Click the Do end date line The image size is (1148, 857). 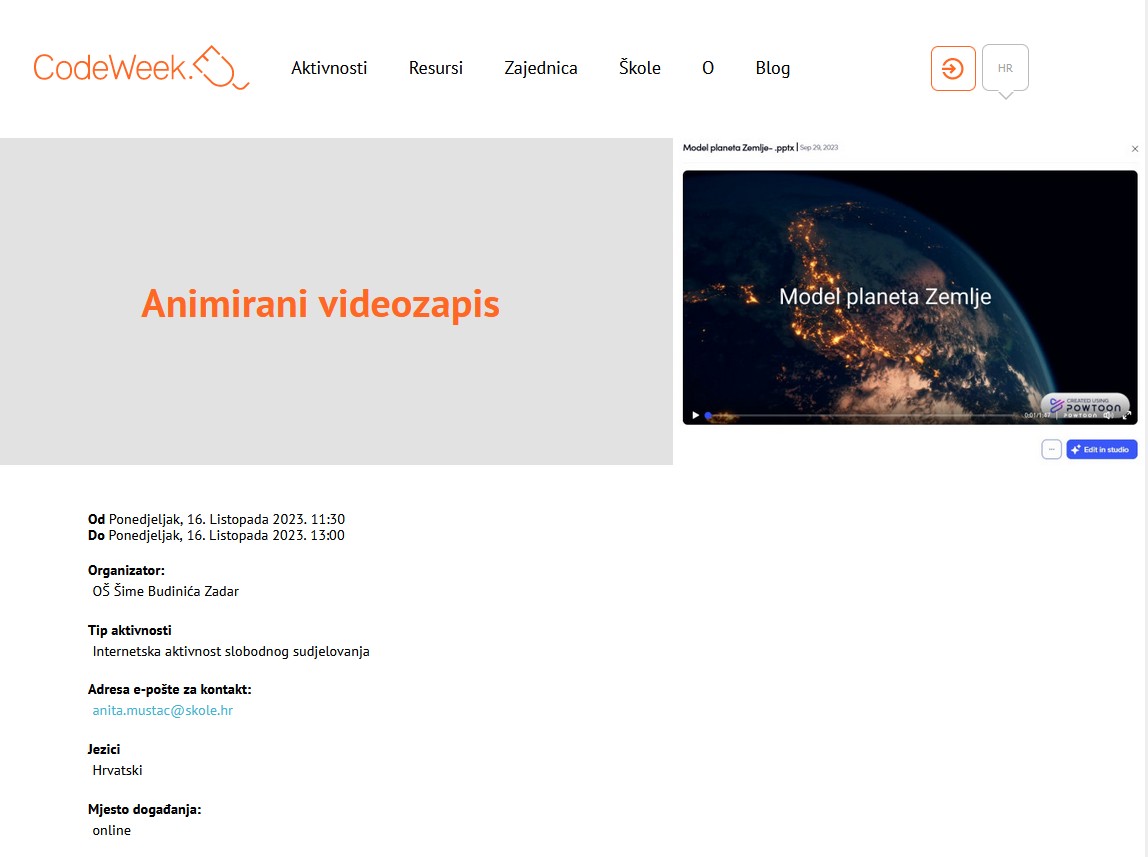[216, 535]
